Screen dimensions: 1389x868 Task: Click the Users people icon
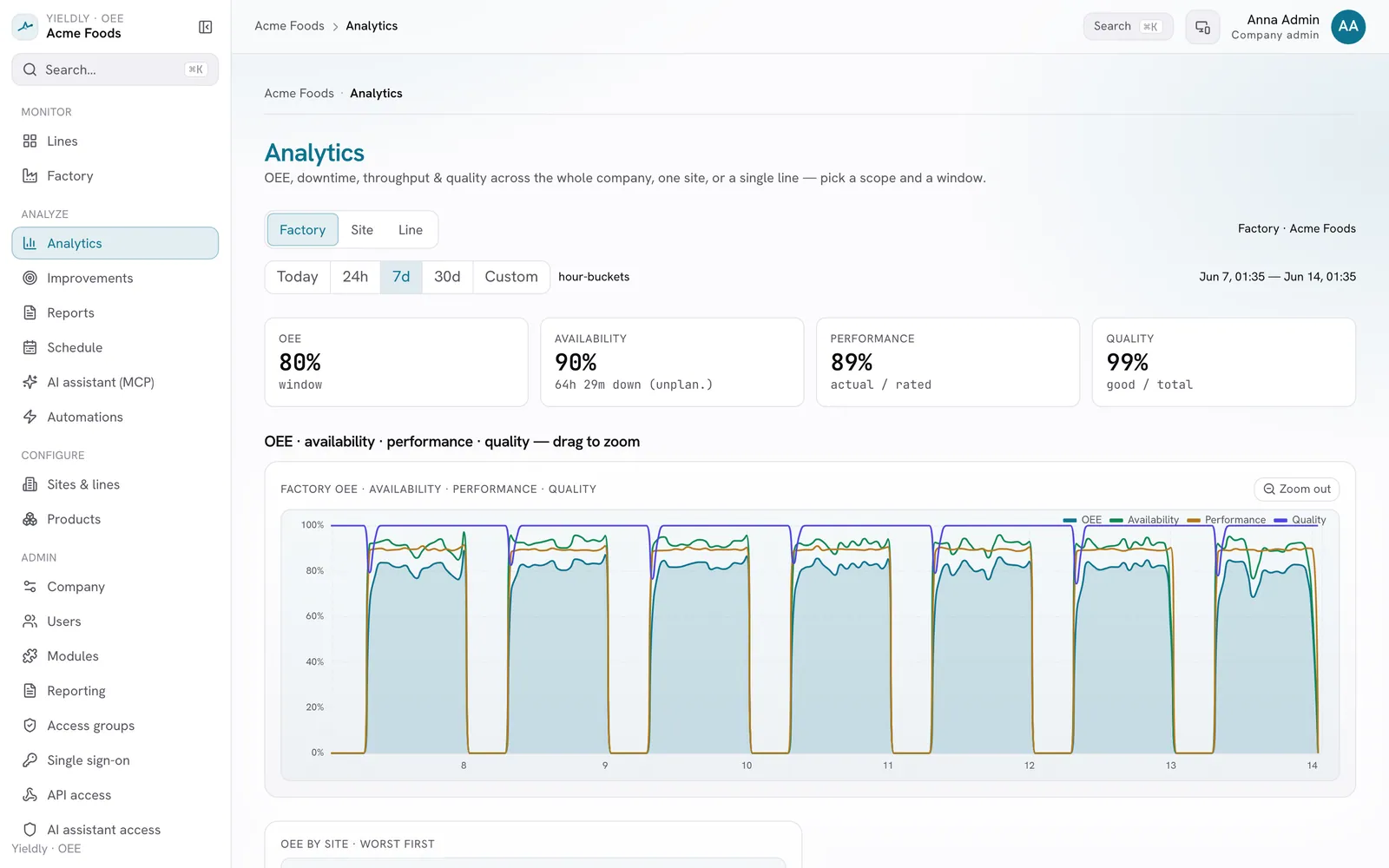[30, 621]
